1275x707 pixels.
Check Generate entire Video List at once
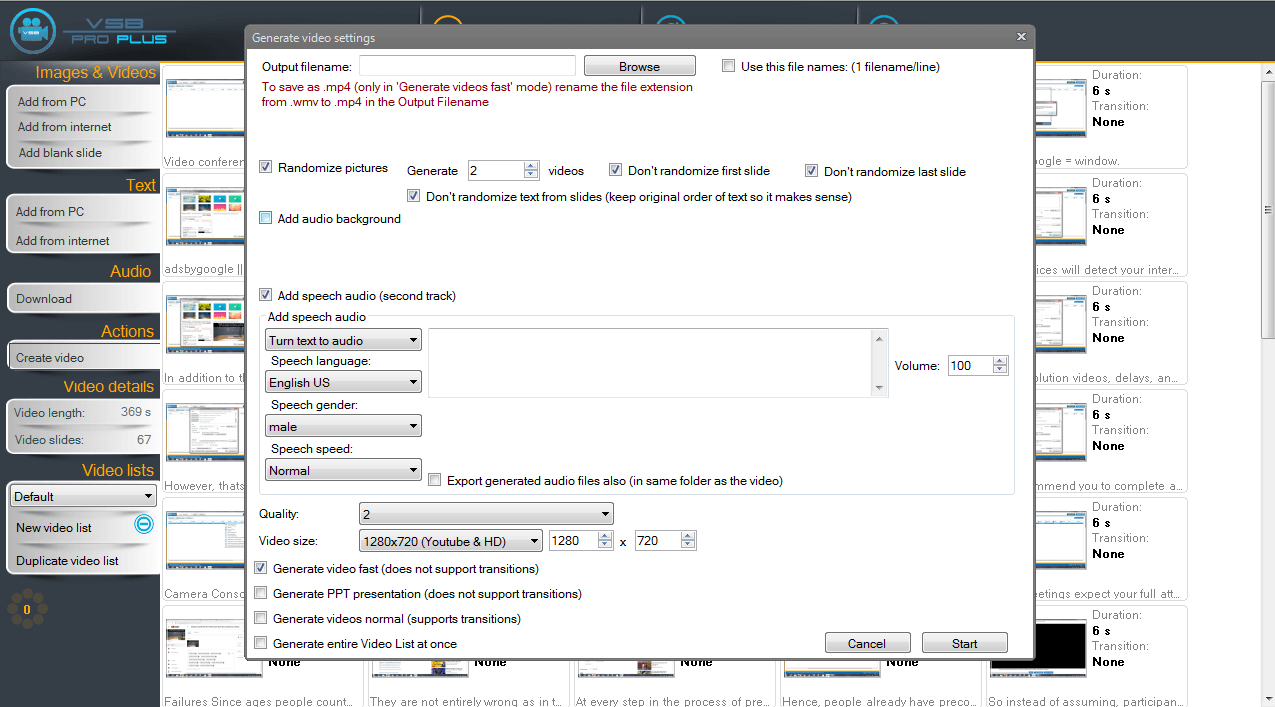(x=261, y=643)
